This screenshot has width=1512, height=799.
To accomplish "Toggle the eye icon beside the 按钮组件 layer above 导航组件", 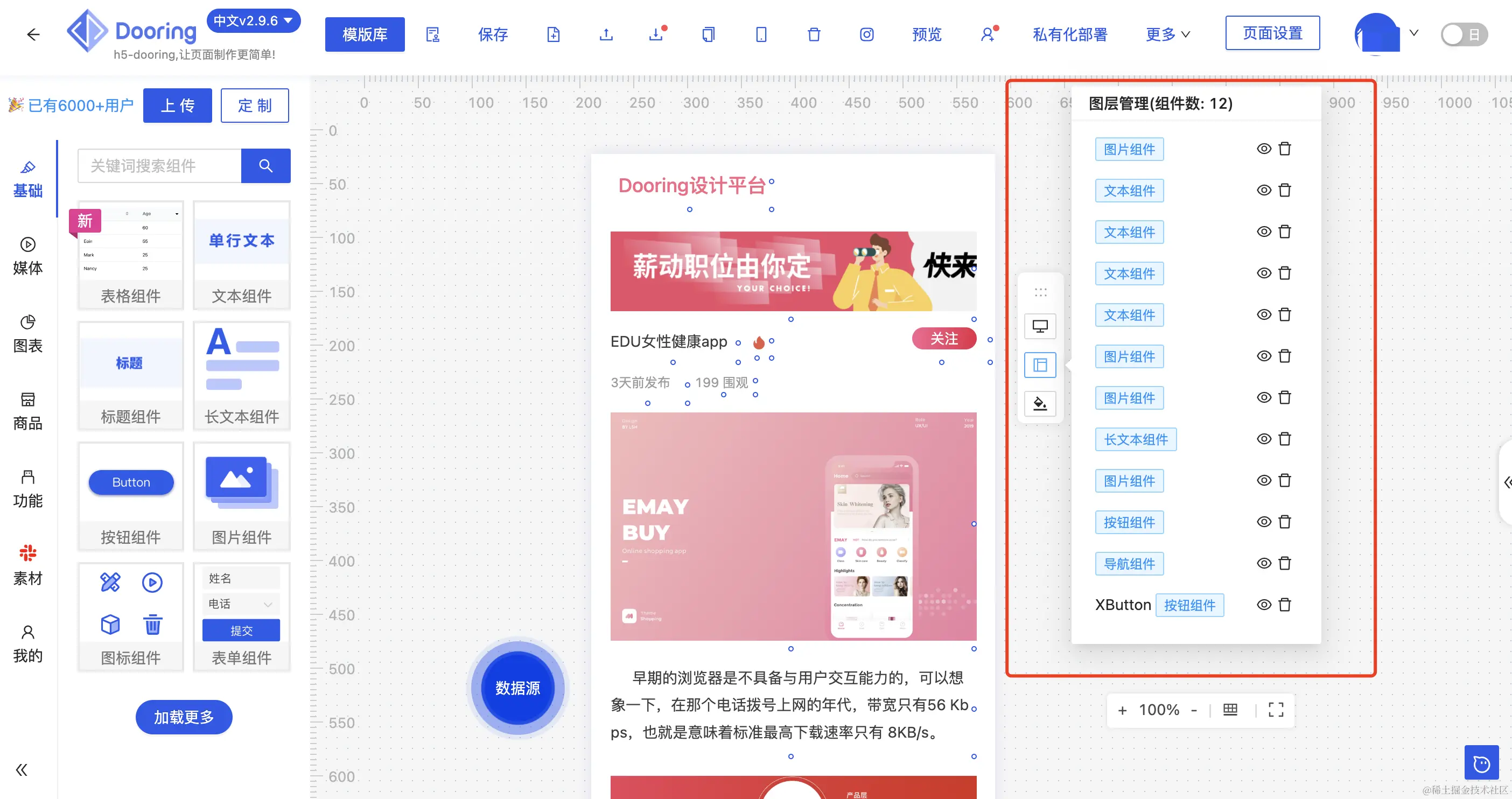I will 1264,521.
